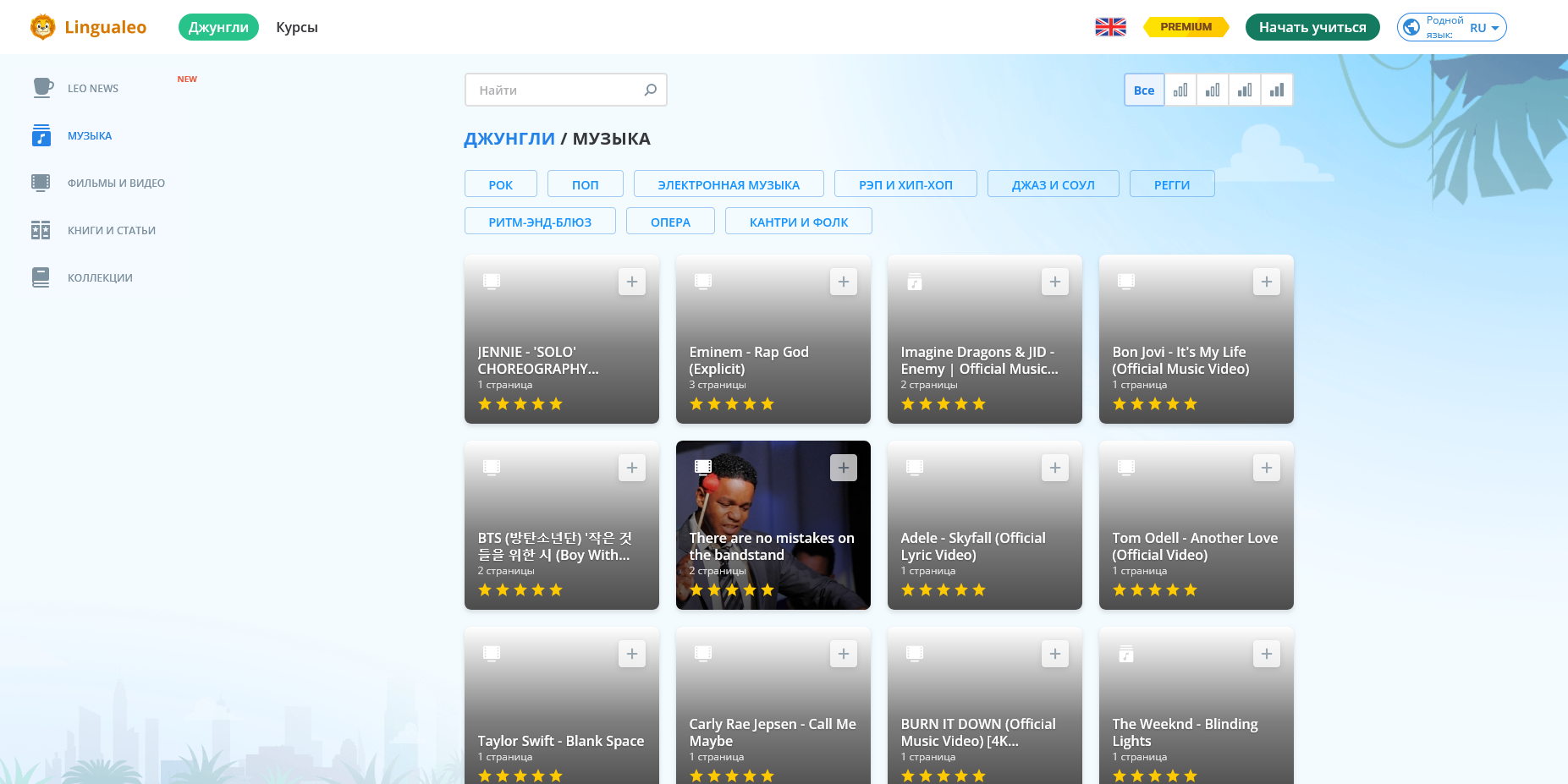Open LEO NEWS cup icon in sidebar
1568x784 pixels.
point(41,88)
